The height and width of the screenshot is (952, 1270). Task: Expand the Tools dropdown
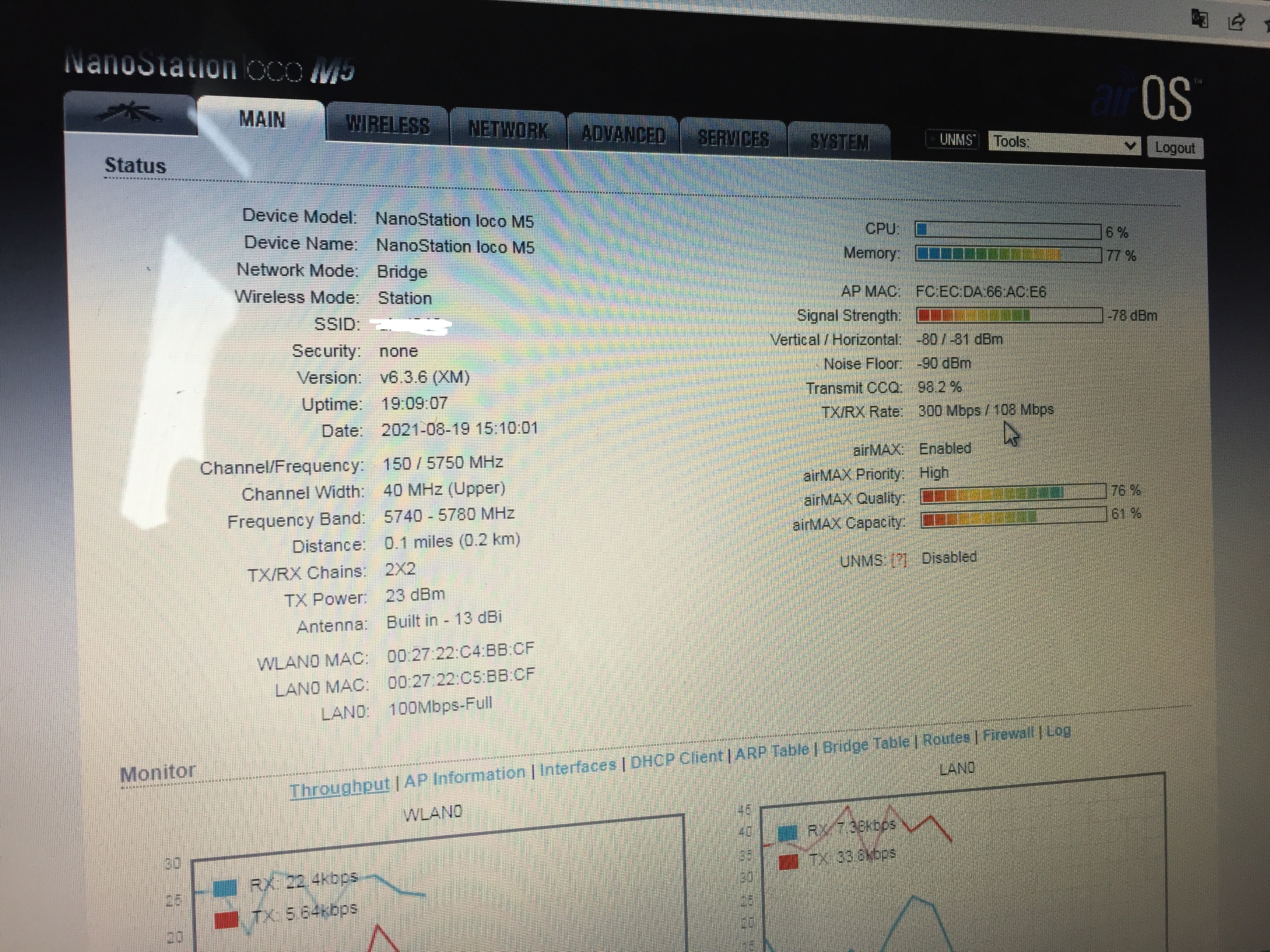(1065, 143)
